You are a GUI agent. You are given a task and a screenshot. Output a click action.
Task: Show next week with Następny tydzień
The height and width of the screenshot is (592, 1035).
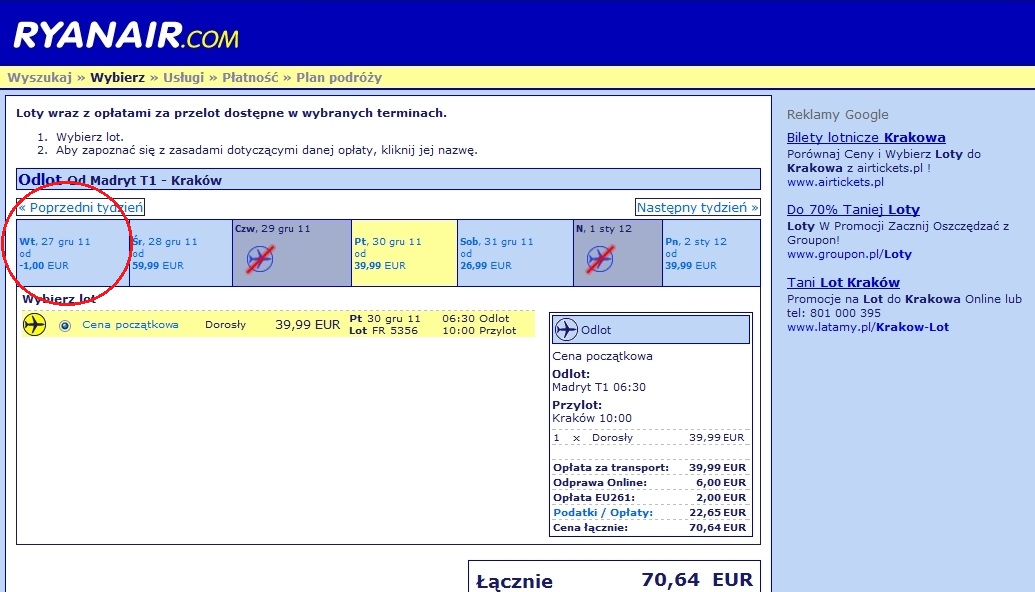[698, 207]
